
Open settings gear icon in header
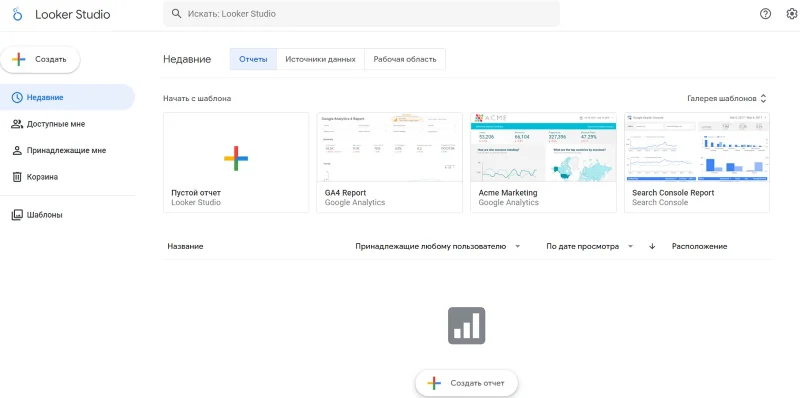tap(792, 14)
